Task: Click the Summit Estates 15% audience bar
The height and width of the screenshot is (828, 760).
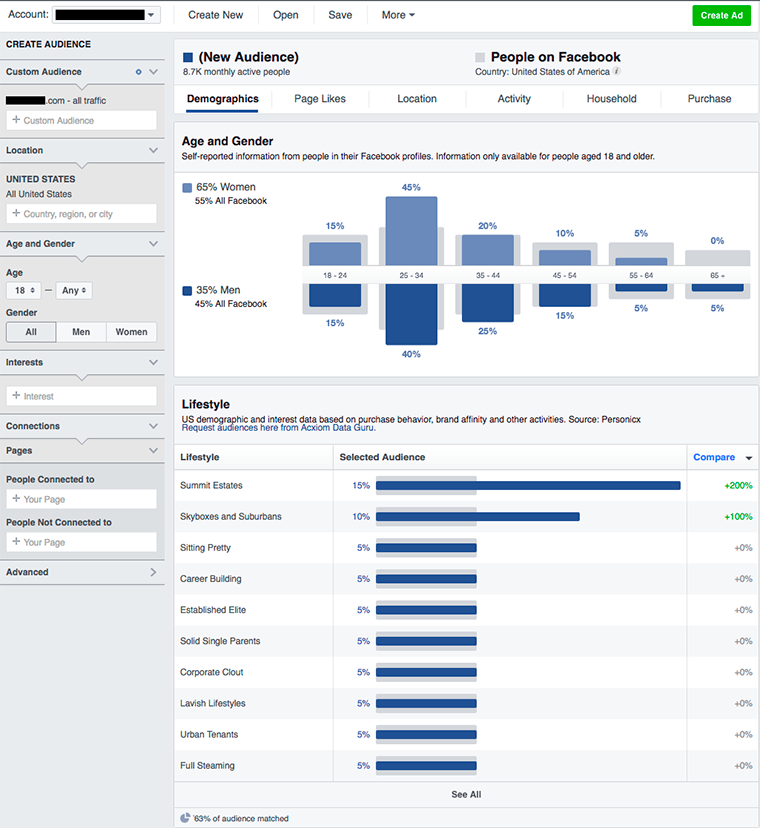Action: [528, 486]
